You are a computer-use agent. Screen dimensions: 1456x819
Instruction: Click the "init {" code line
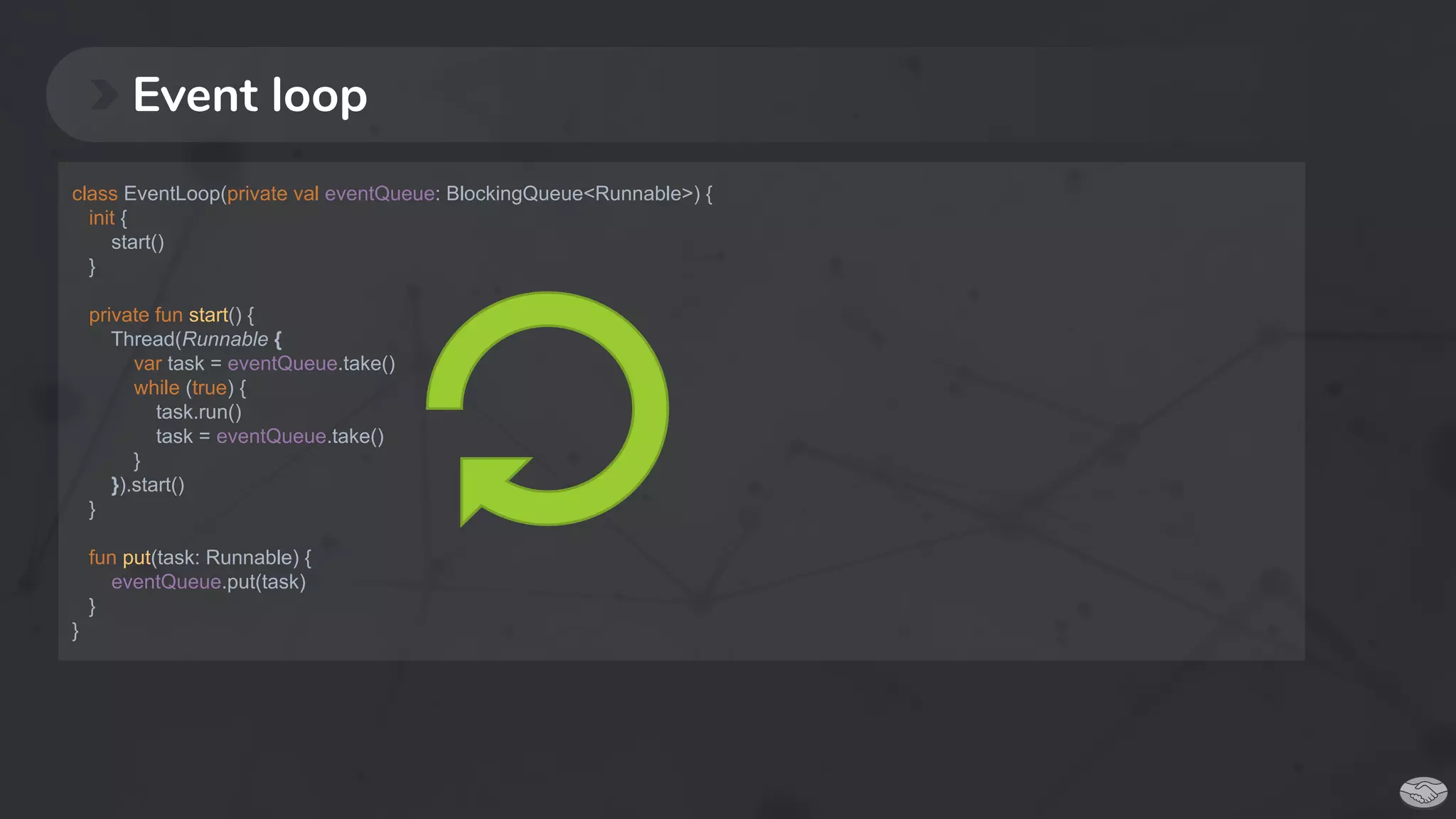(x=108, y=218)
